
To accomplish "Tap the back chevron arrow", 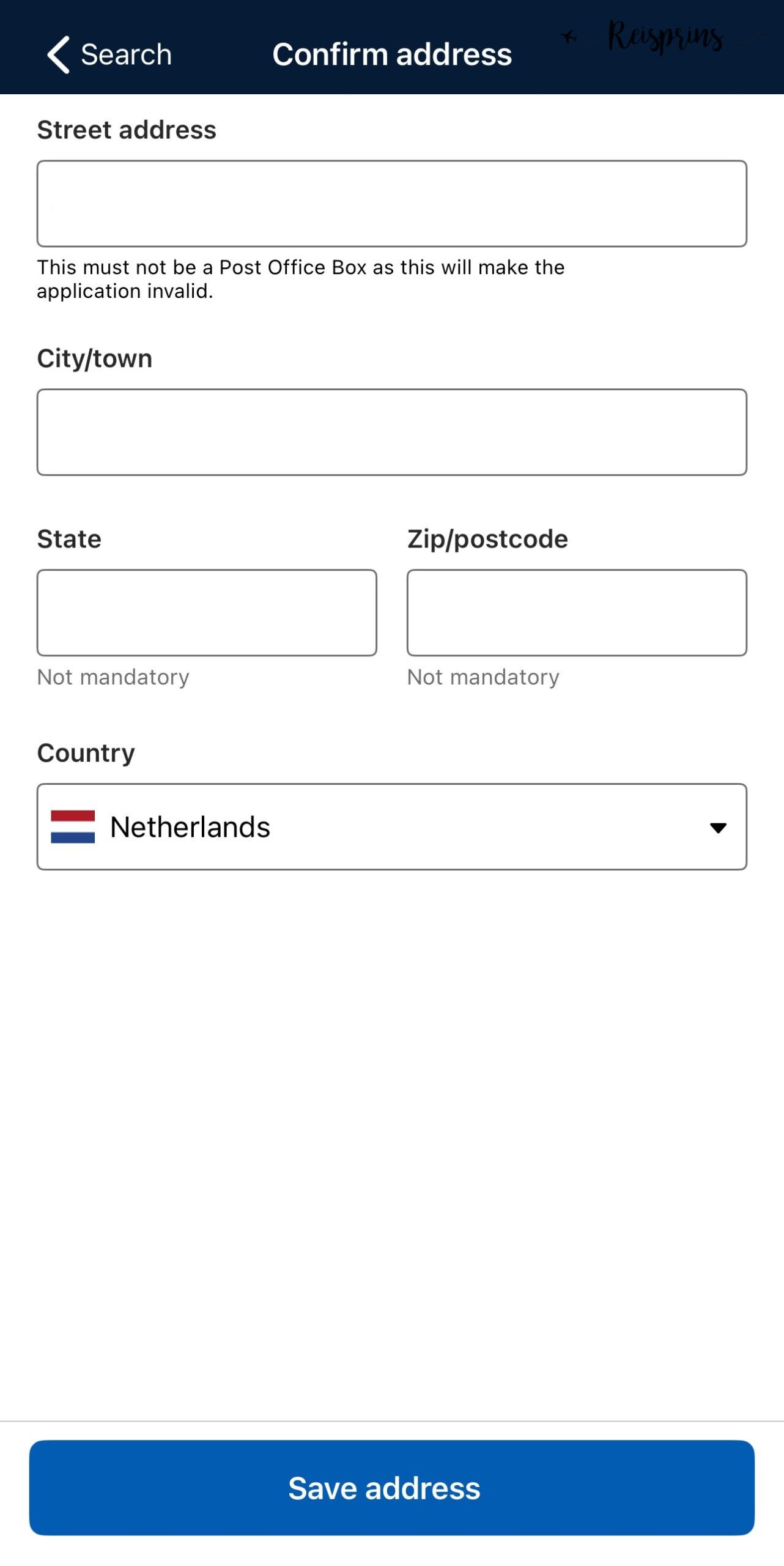I will coord(59,54).
